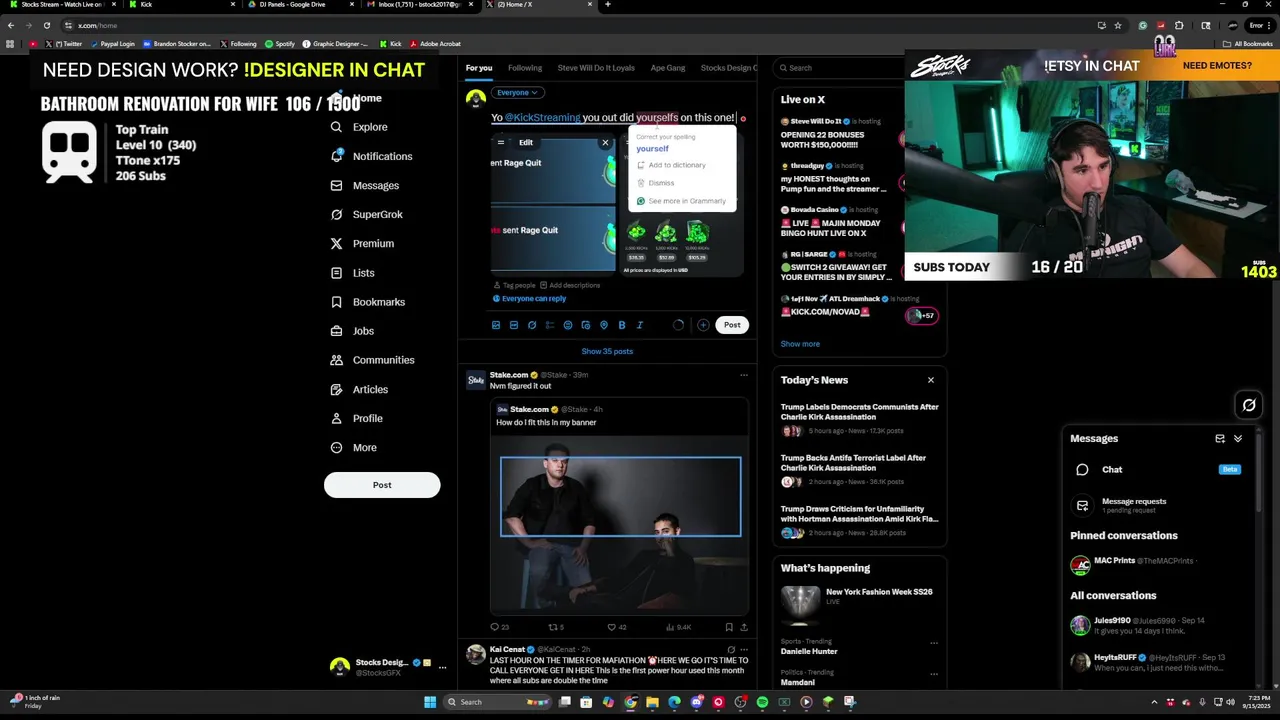Collapse the Messages panel
The width and height of the screenshot is (1280, 720).
point(1238,438)
